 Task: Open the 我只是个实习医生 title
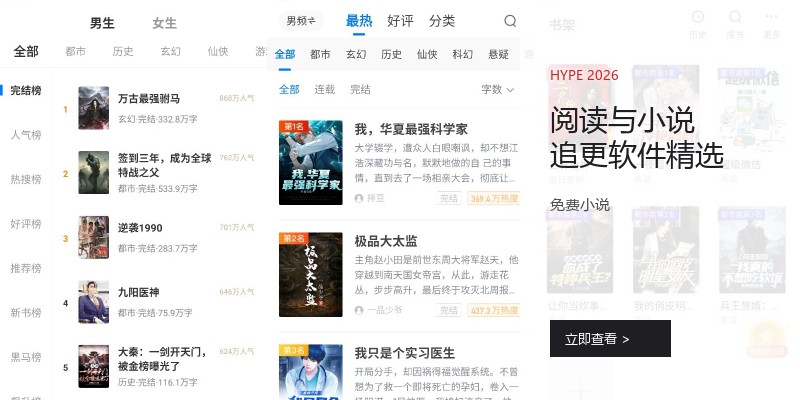(405, 353)
